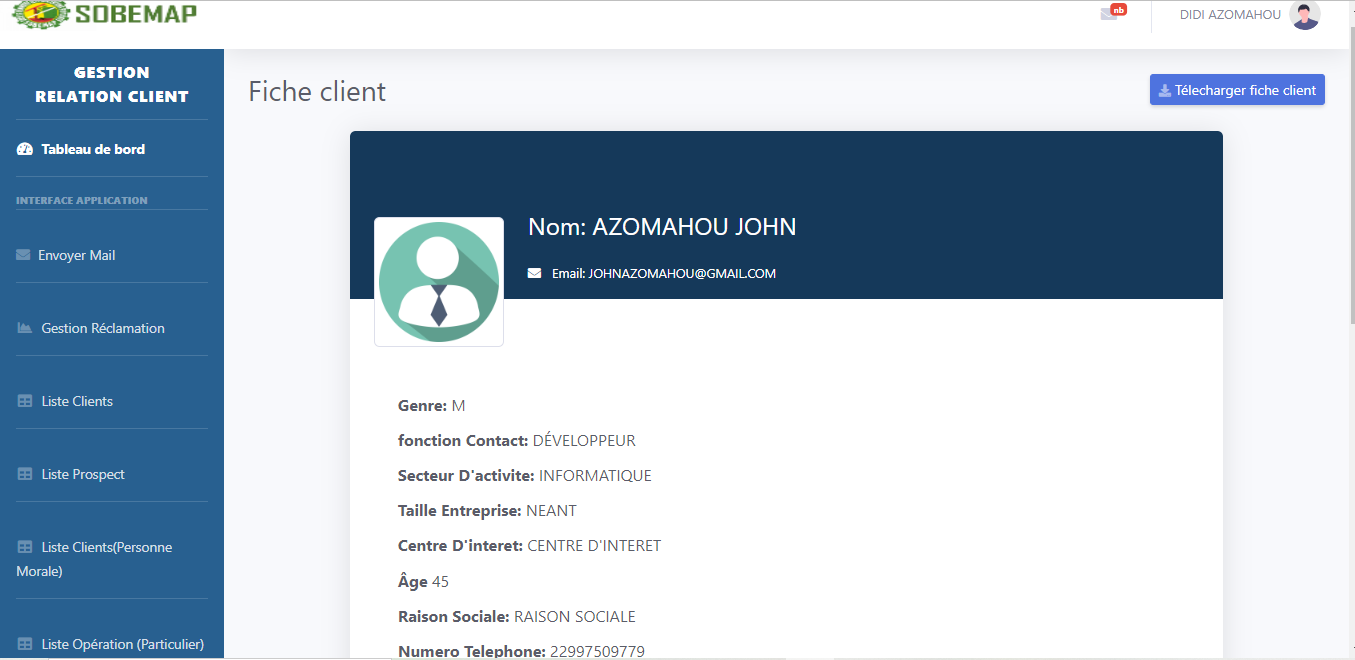
Task: Click the DIDI AZOMAHOU username dropdown
Action: [x=1230, y=15]
